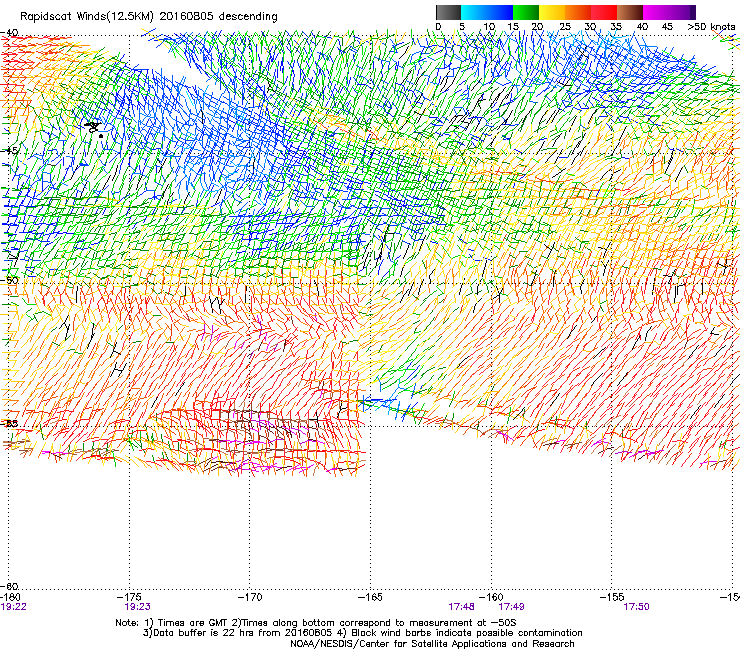Click the 19:22 pass time label

(14, 607)
